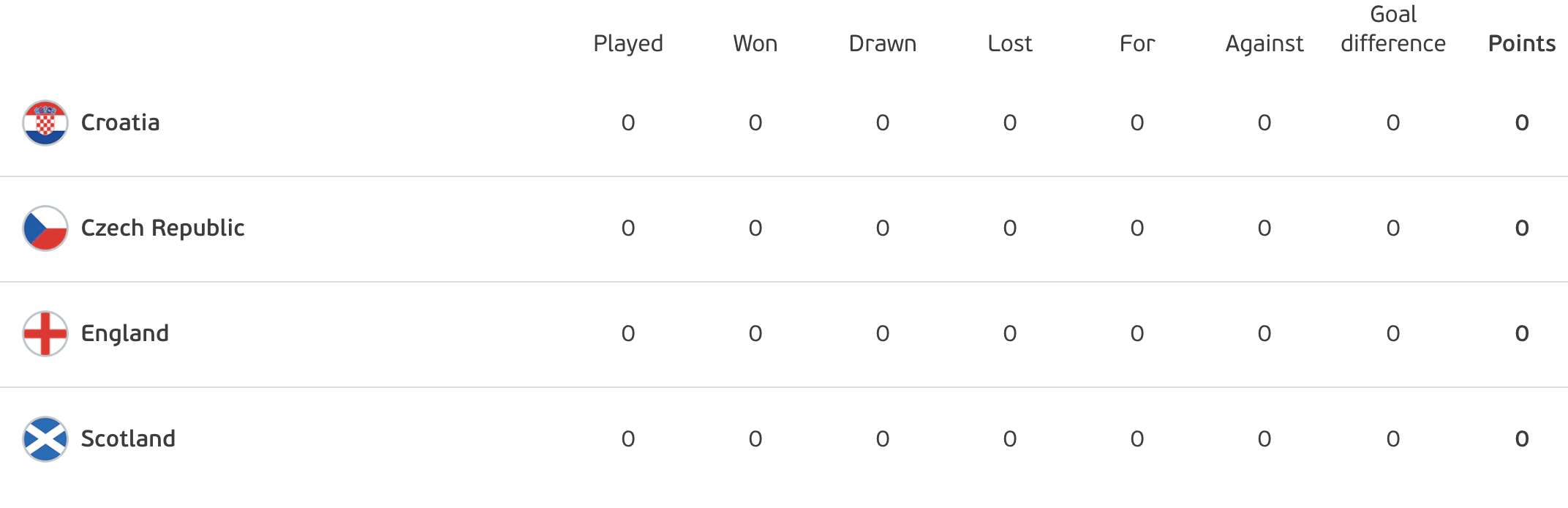This screenshot has height=508, width=1568.
Task: Open the Croatia team link
Action: (120, 122)
